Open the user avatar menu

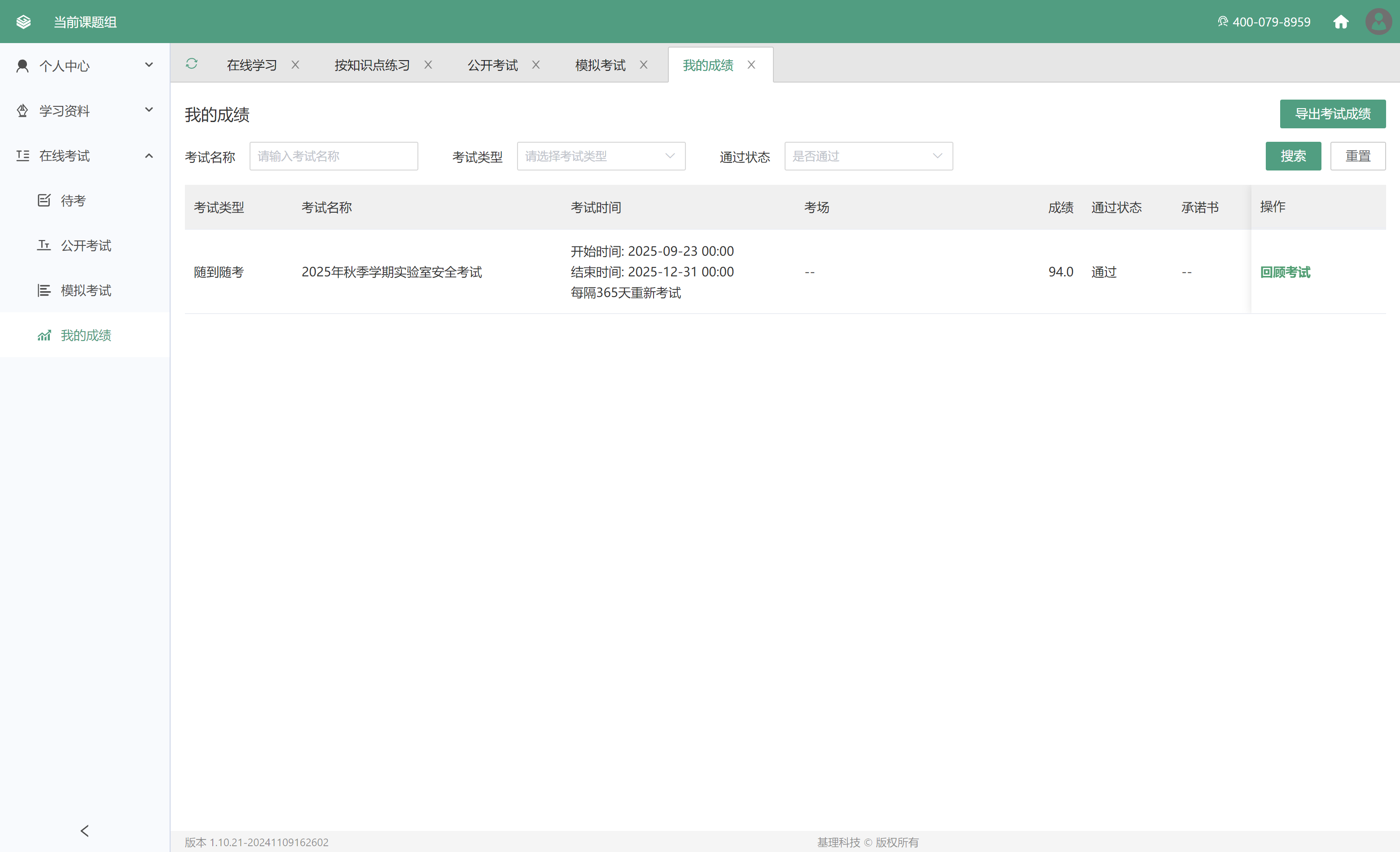click(1378, 22)
